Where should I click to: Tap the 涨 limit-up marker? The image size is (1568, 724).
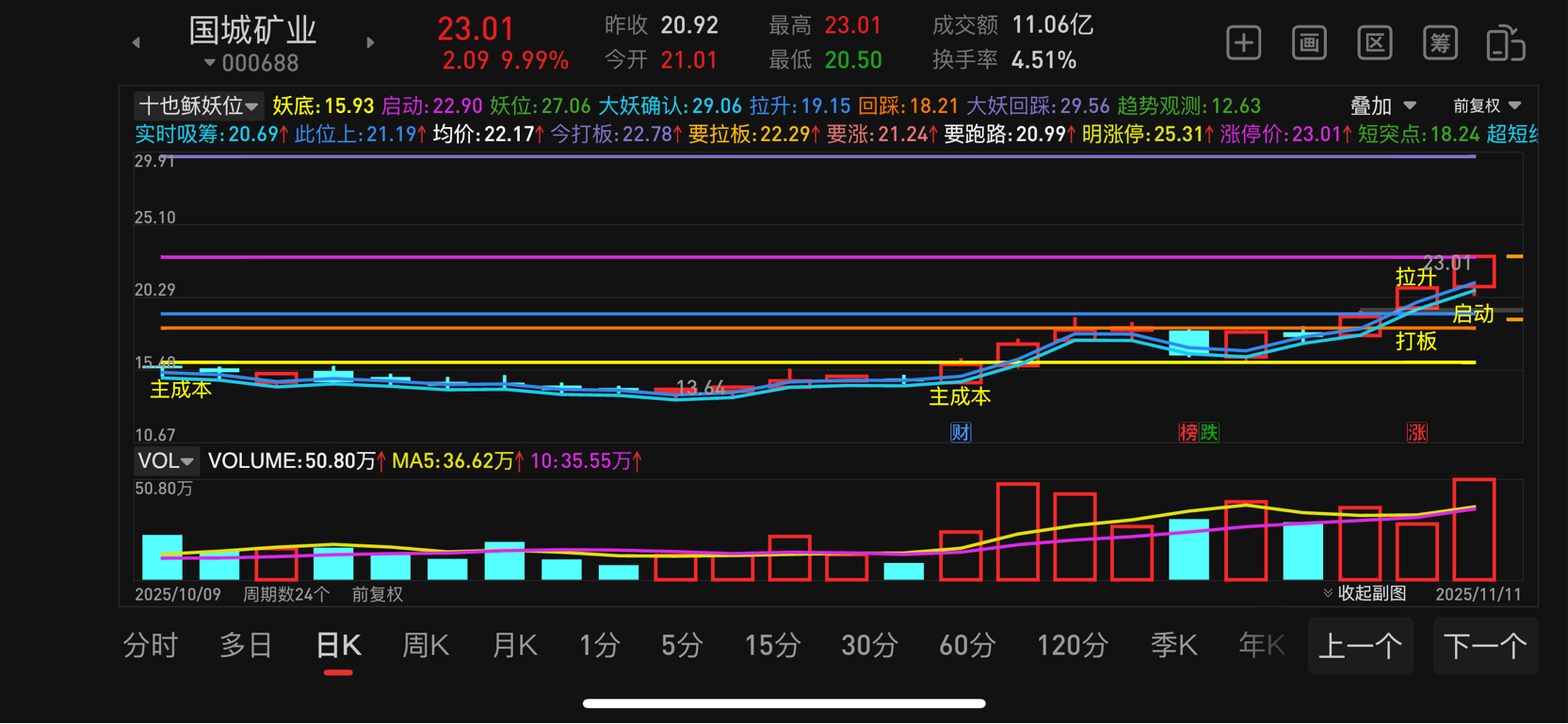(x=1416, y=432)
